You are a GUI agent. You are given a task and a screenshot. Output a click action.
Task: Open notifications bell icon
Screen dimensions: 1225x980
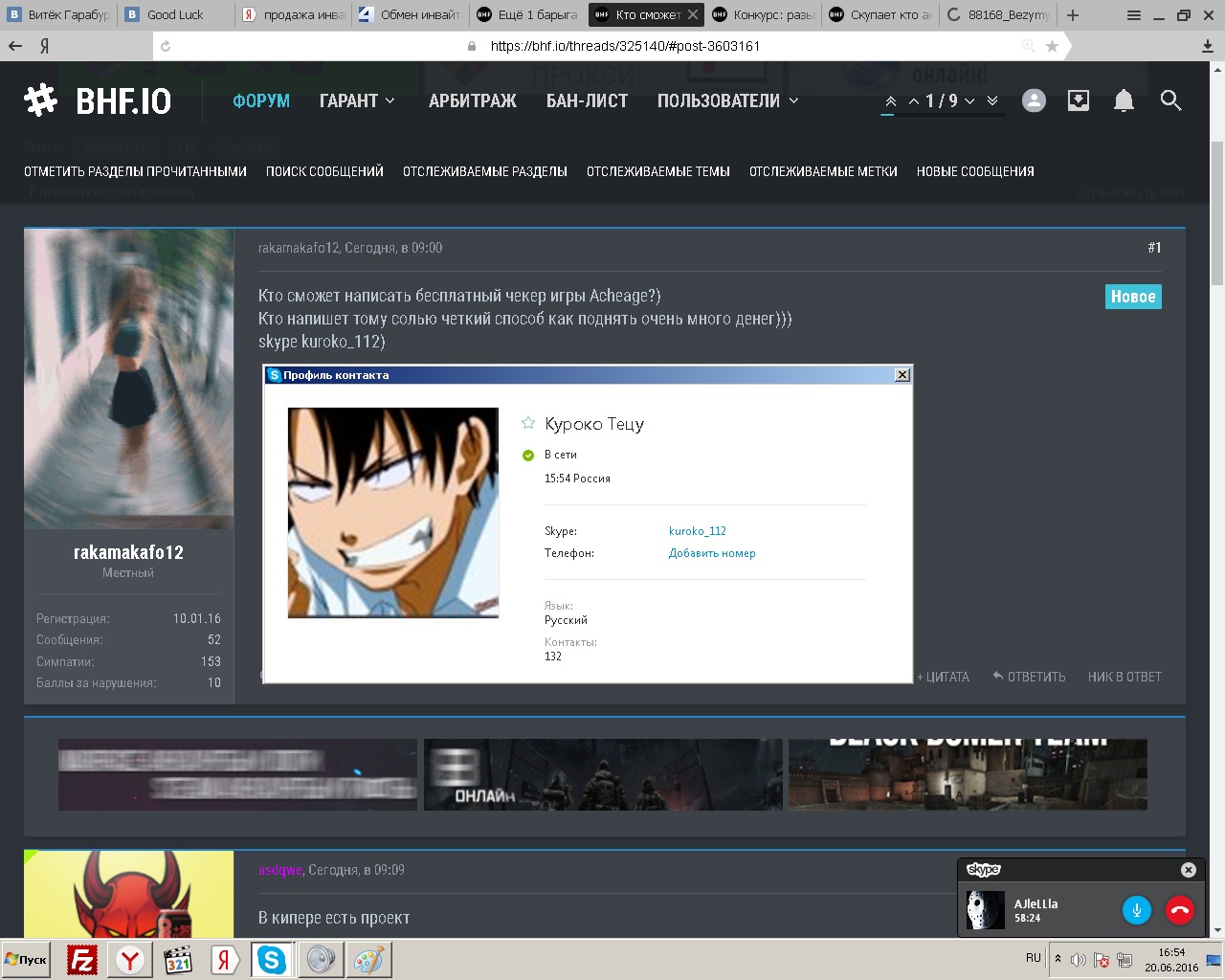[1125, 100]
